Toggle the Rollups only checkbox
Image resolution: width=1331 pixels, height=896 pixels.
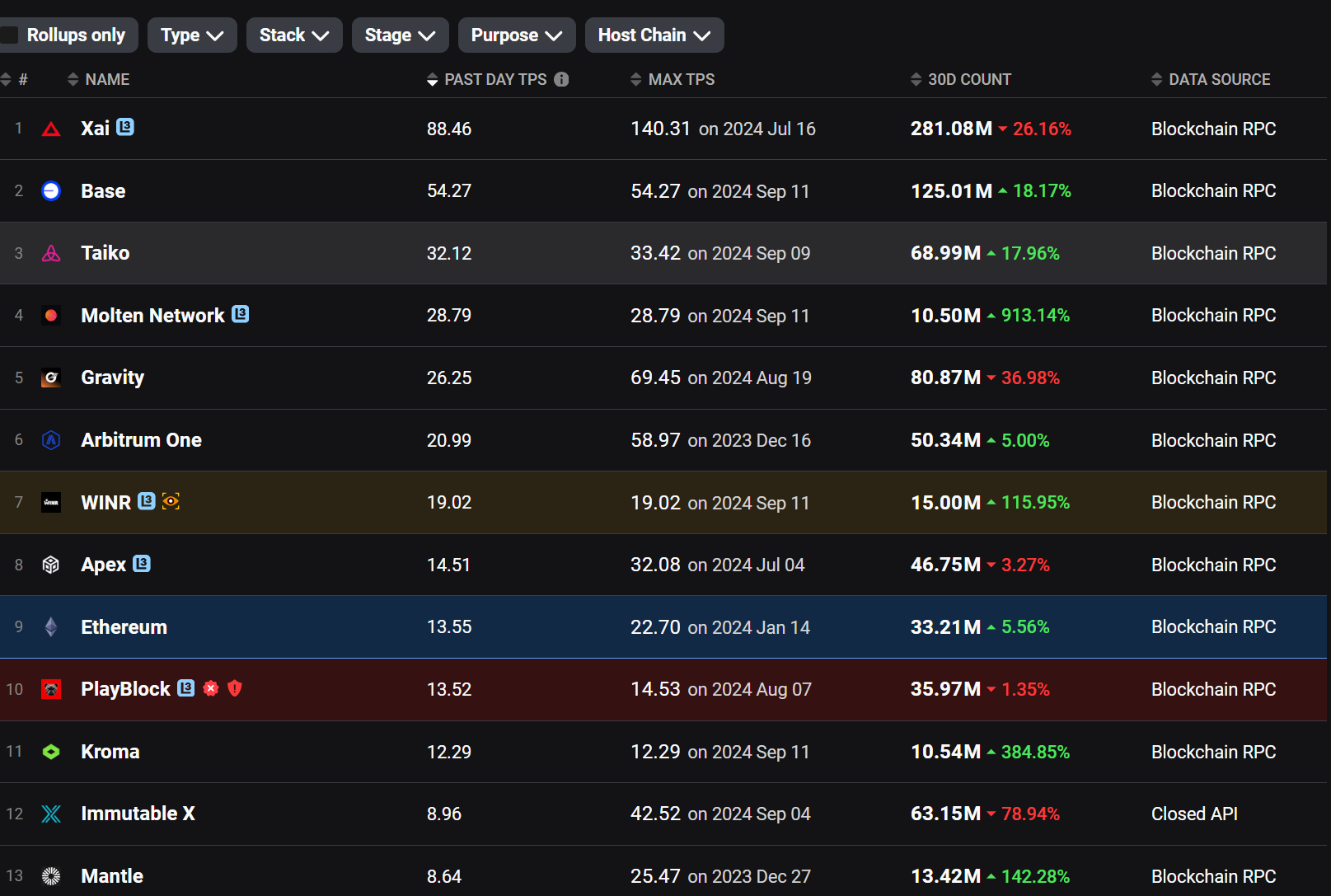click(10, 35)
